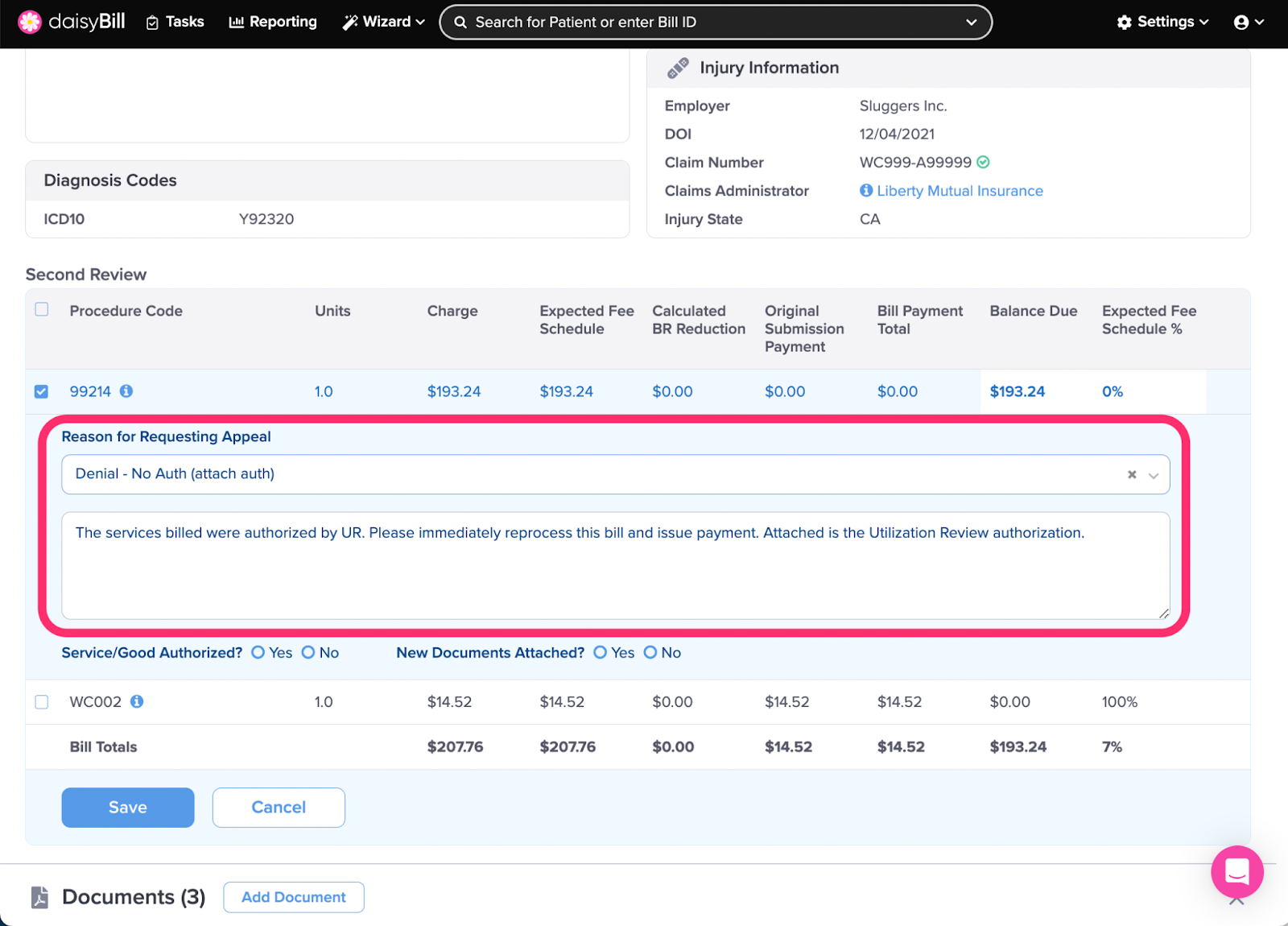
Task: Check the WC002 procedure code checkbox
Action: tap(42, 702)
